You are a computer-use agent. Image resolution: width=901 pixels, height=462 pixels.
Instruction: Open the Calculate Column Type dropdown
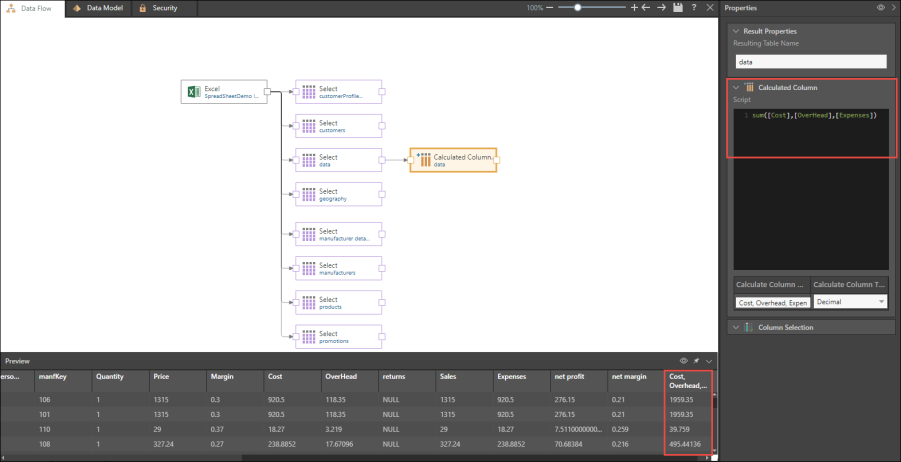pos(850,301)
